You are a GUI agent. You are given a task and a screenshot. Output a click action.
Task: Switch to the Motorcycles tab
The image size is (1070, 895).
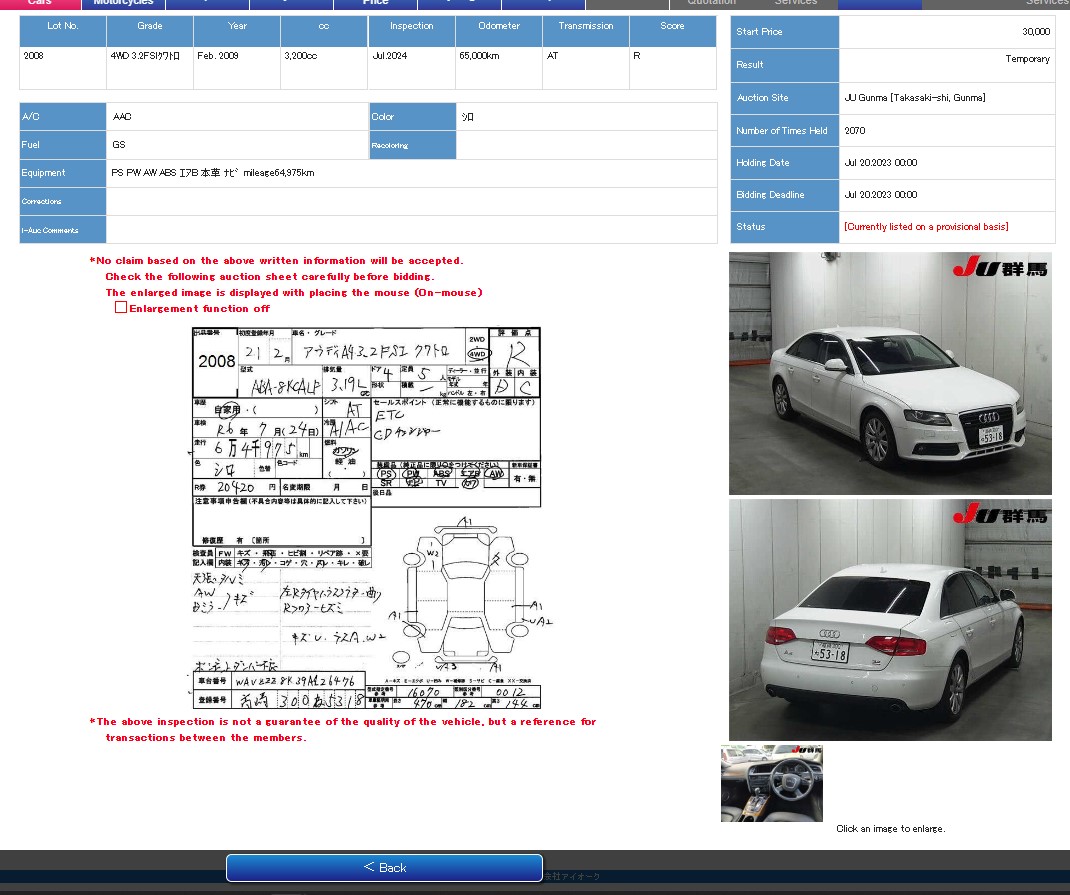pos(124,3)
